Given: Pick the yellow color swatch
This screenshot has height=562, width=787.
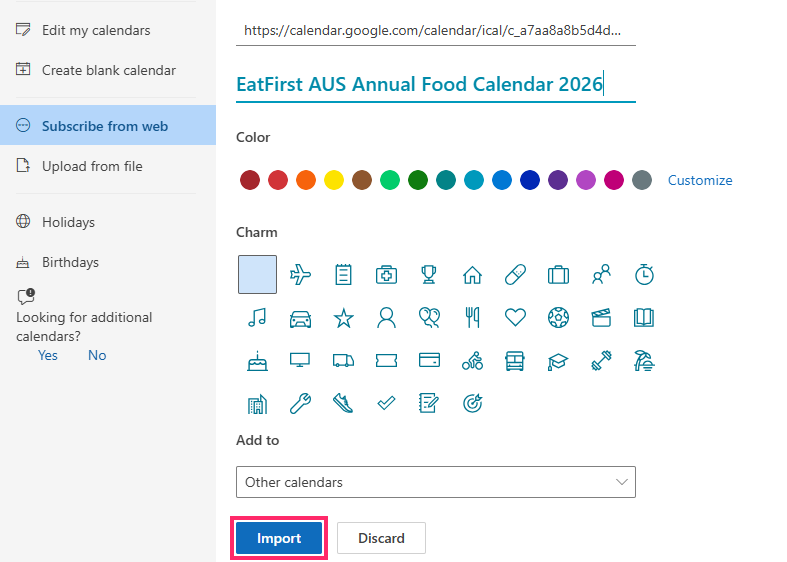Looking at the screenshot, I should click(334, 180).
